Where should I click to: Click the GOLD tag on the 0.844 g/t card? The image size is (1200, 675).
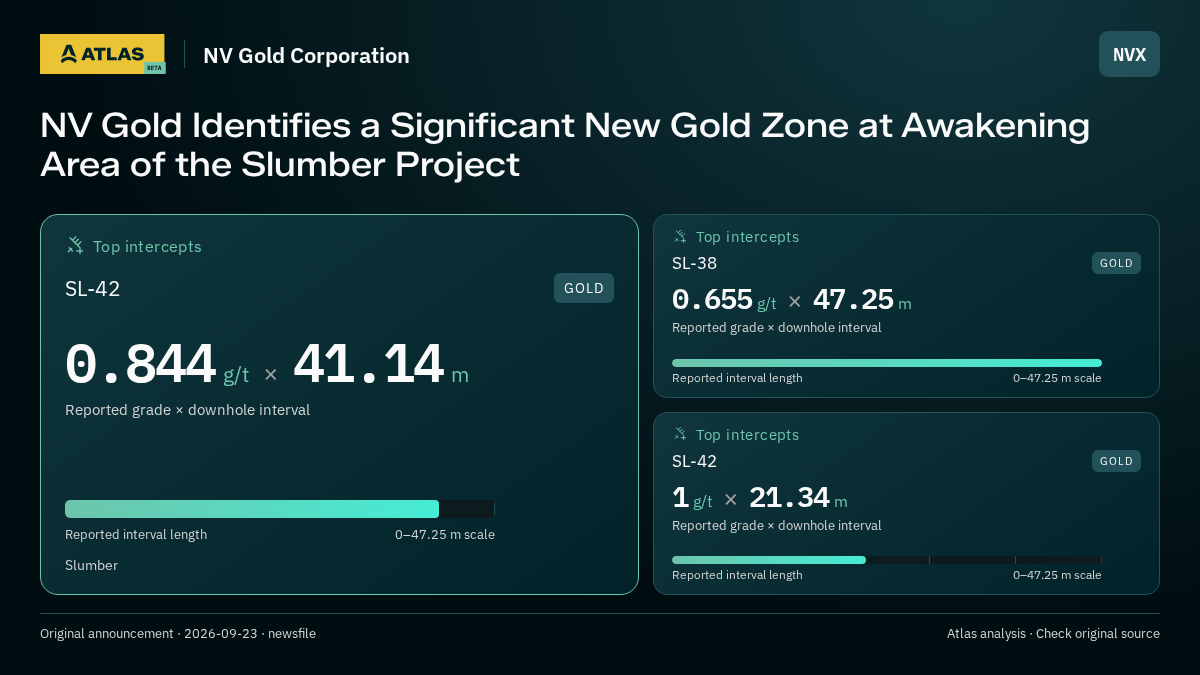tap(584, 288)
